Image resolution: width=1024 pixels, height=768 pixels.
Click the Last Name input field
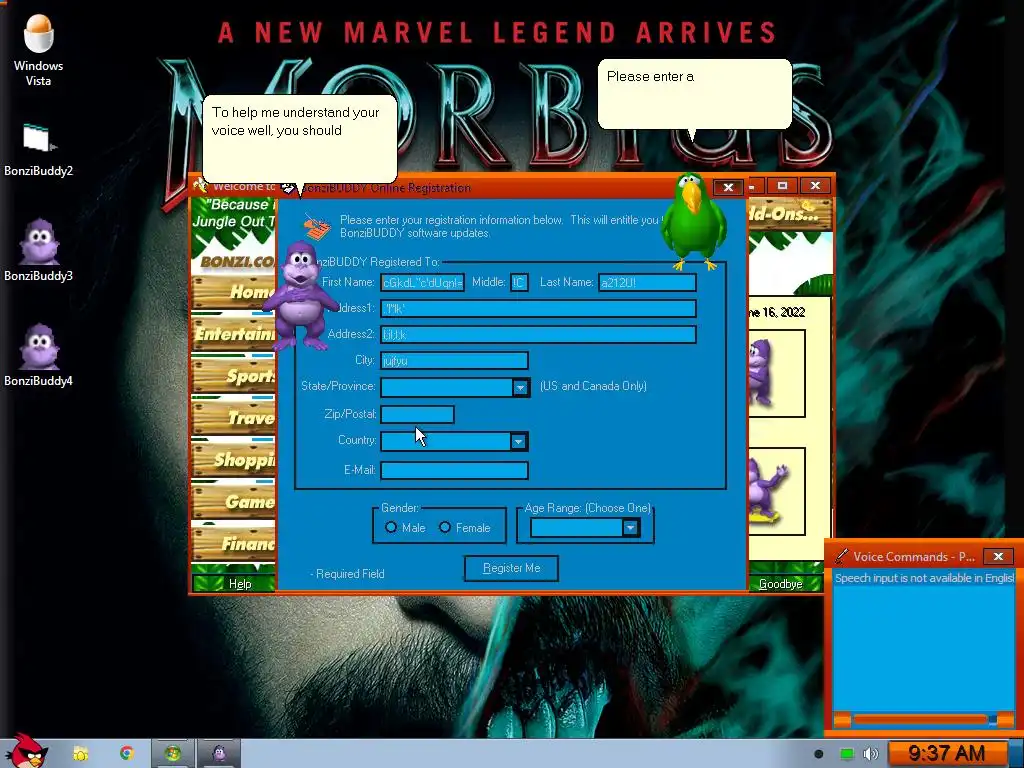click(x=647, y=283)
